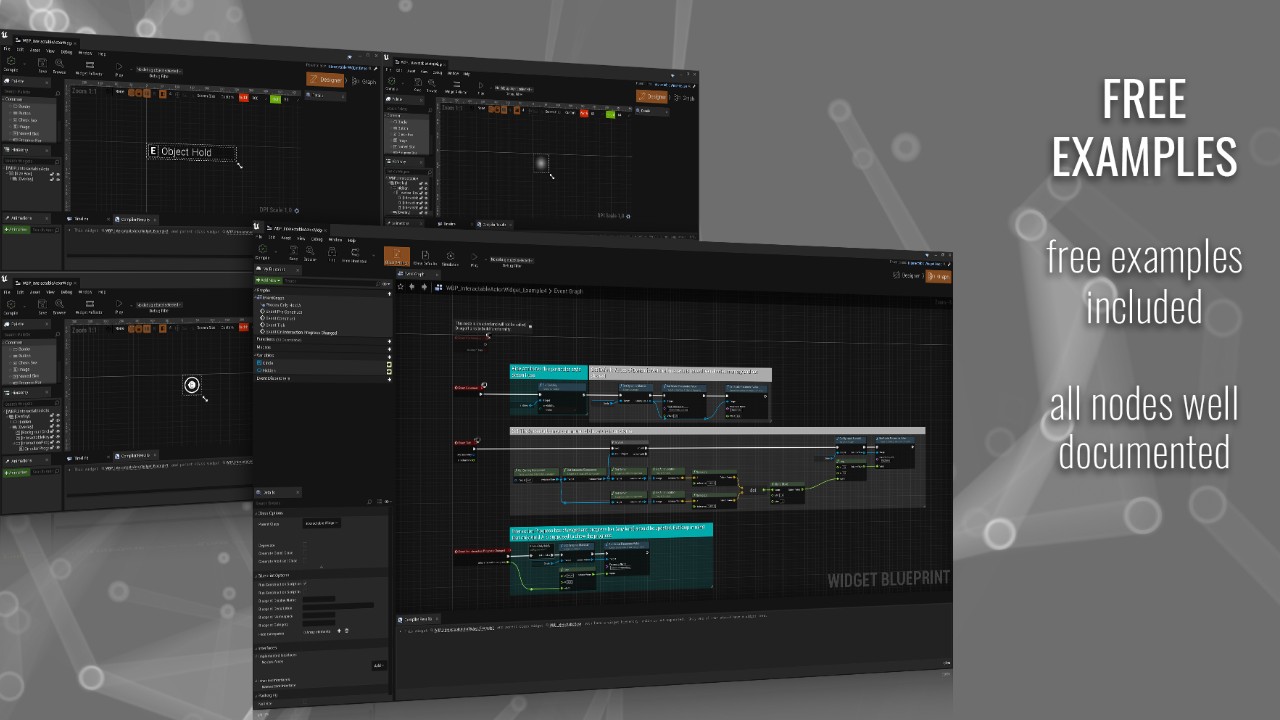Click the Save icon in the top-left window toolbar
Viewport: 1280px width, 720px height.
42,64
